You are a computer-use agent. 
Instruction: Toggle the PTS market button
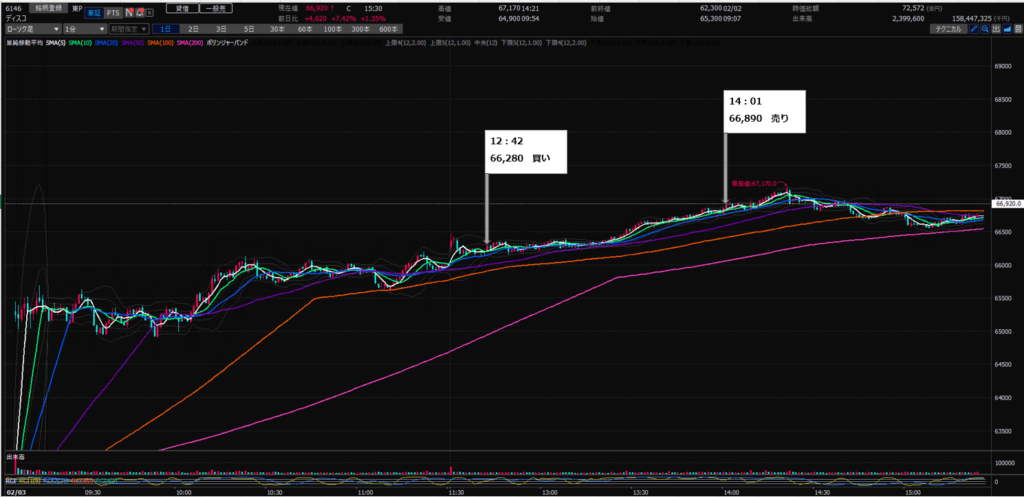point(111,14)
